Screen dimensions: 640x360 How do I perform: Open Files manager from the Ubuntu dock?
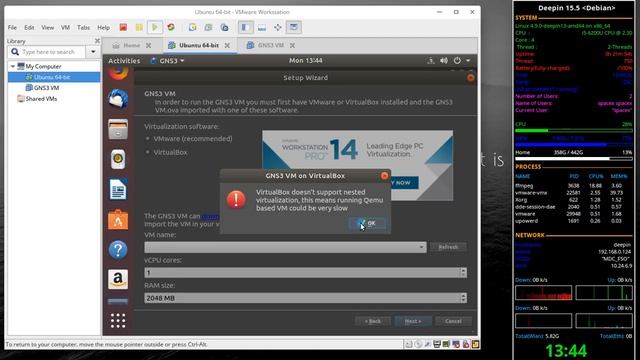118,129
